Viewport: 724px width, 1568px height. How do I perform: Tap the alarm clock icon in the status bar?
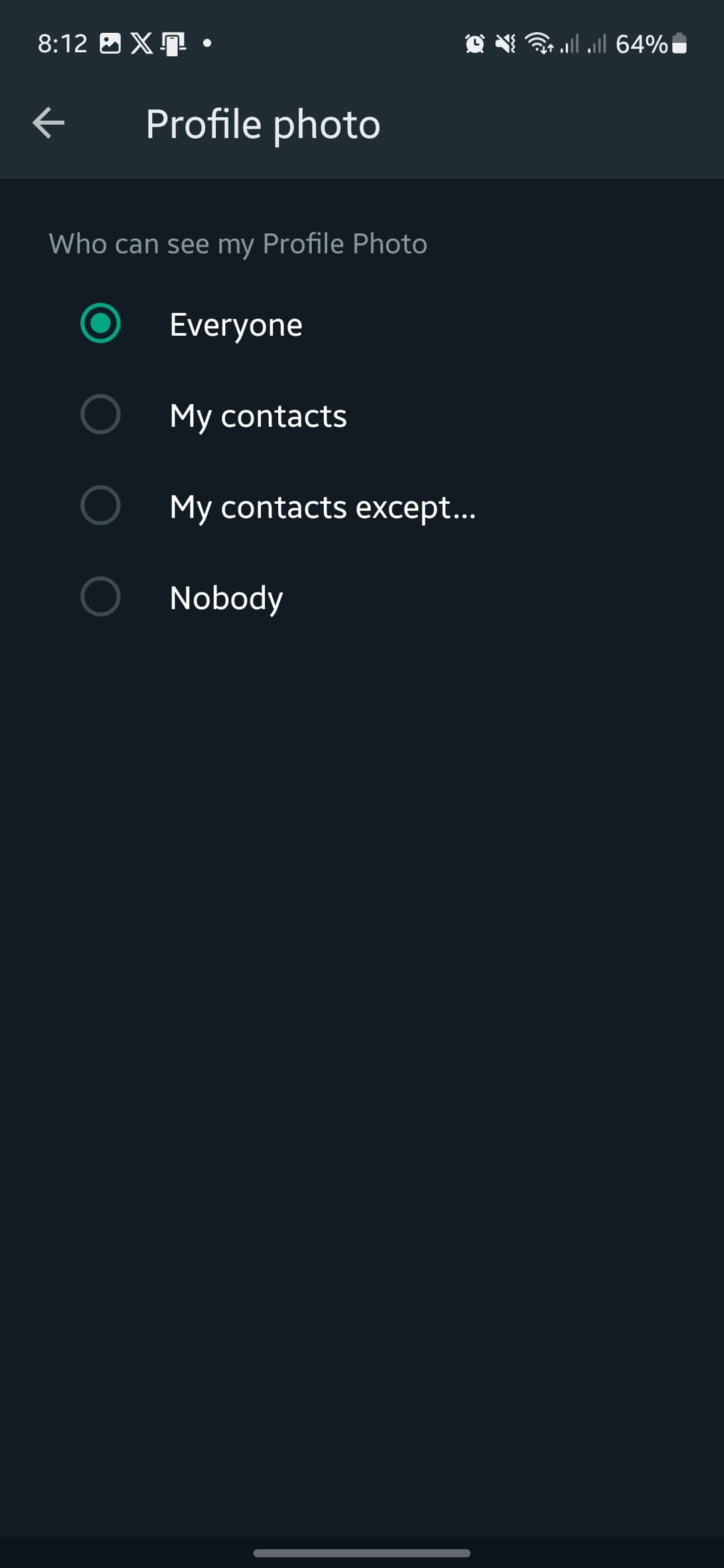(x=473, y=43)
